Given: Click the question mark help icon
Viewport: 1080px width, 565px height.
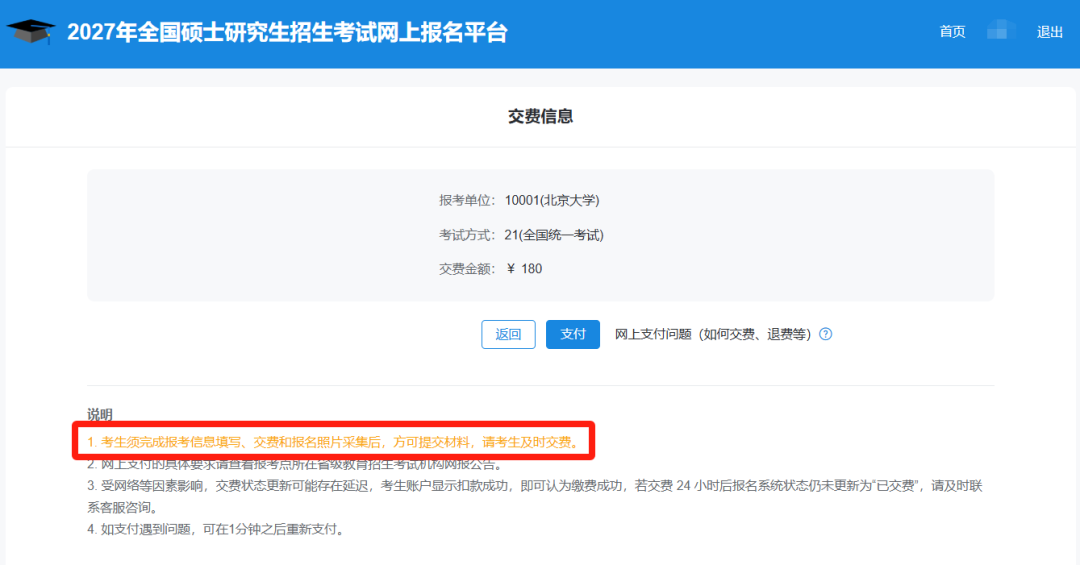Looking at the screenshot, I should 826,334.
